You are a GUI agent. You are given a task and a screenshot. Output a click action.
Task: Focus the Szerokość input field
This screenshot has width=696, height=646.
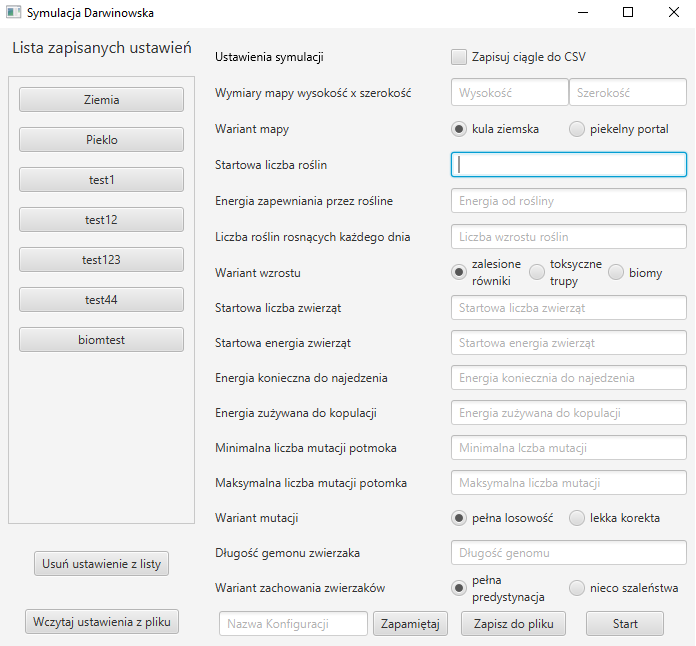coord(628,92)
